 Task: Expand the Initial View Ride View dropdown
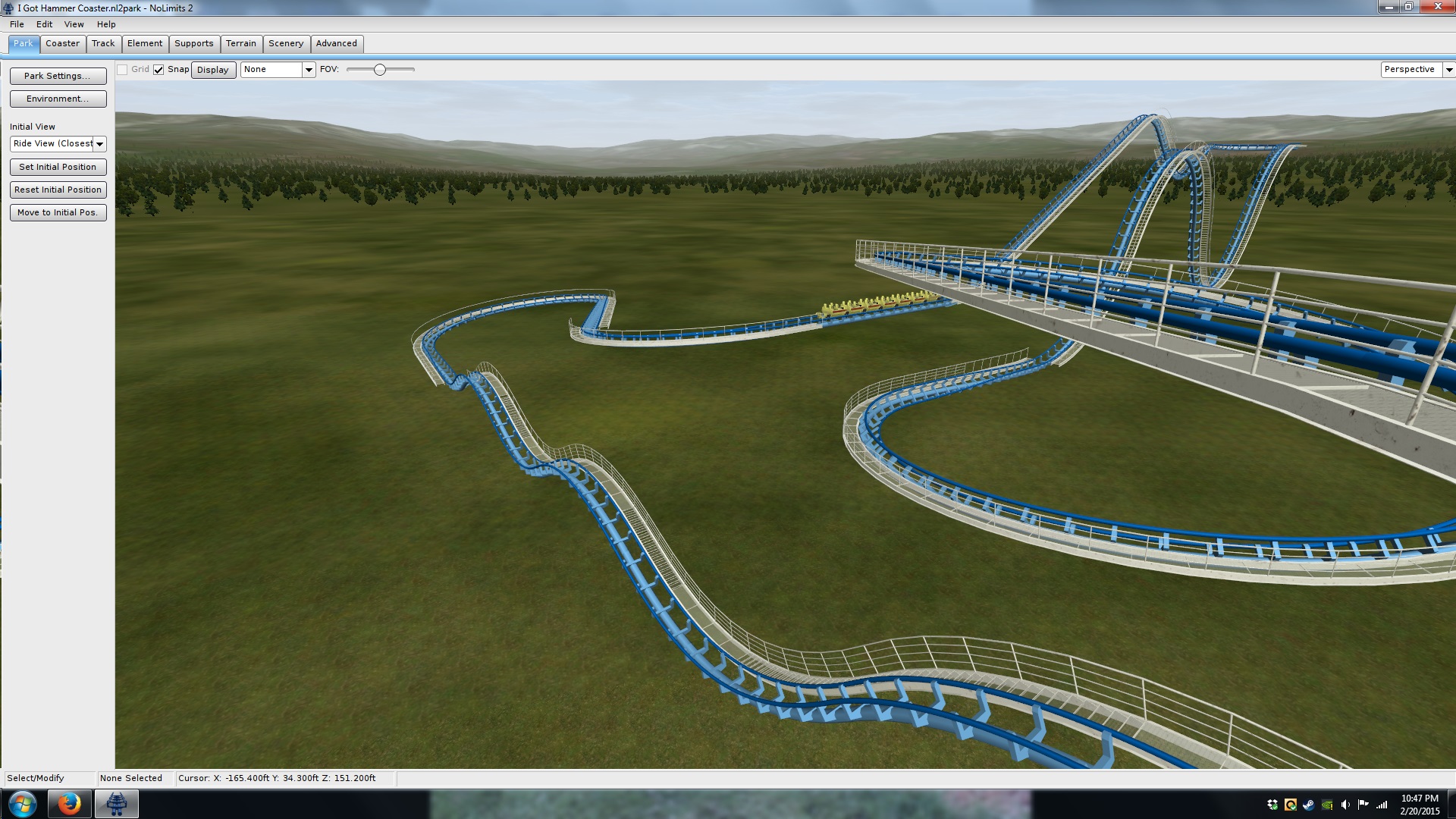(x=99, y=144)
